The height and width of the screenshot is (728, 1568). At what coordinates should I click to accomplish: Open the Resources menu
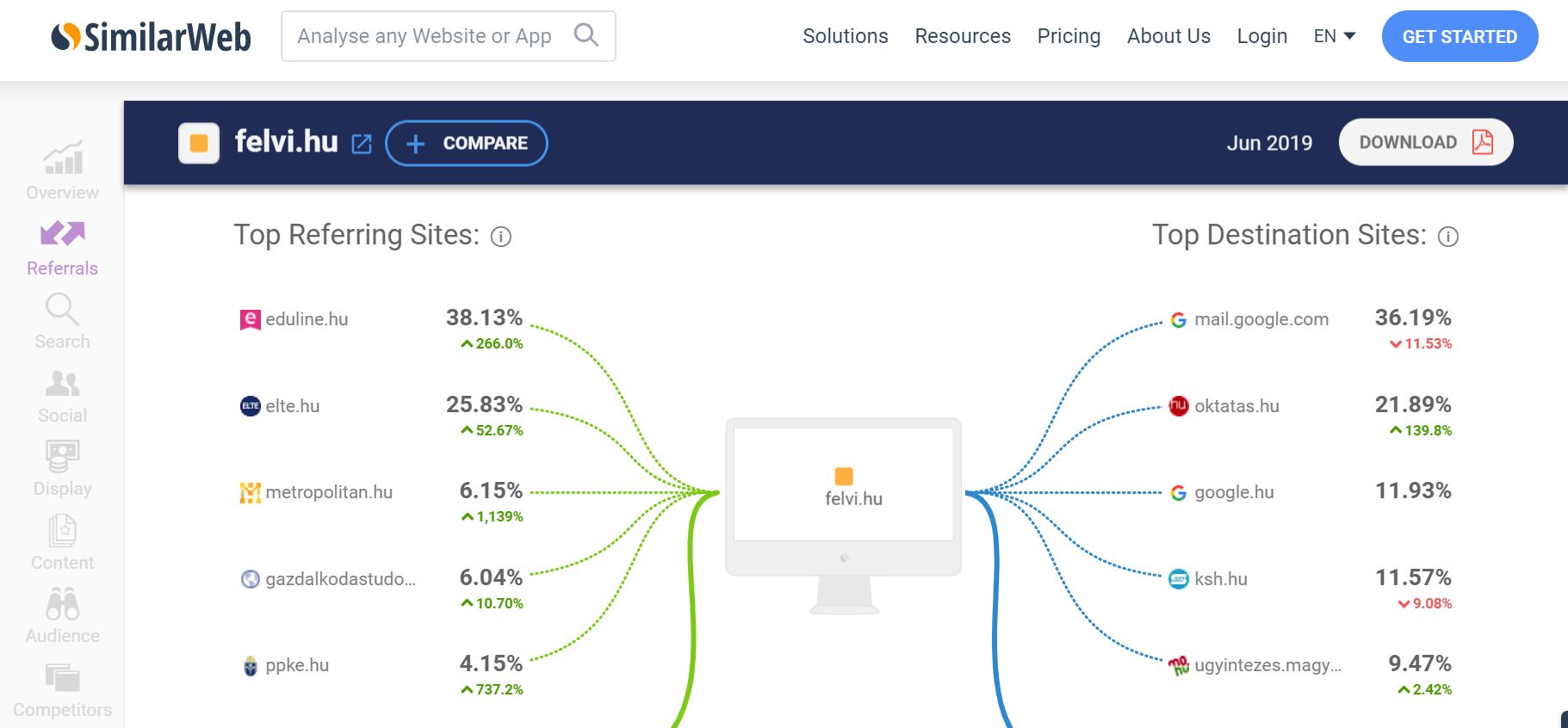963,36
